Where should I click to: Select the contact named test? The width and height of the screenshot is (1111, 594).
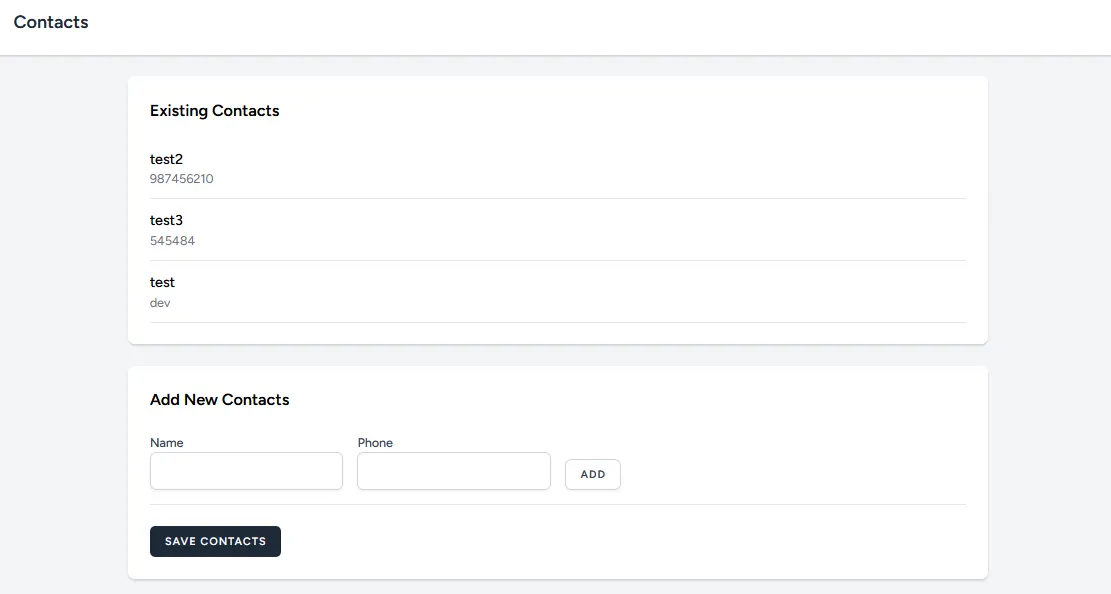coord(161,282)
